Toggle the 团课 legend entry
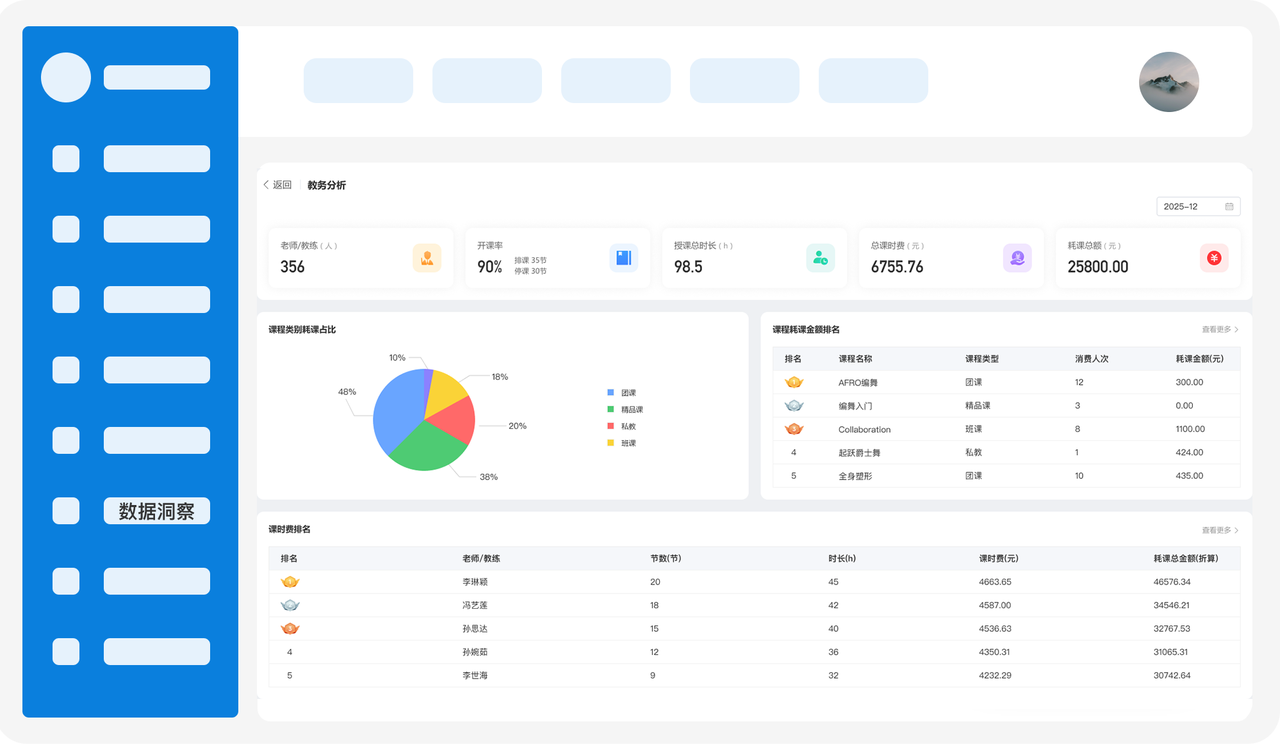Screen dimensions: 1280x747 pos(622,393)
